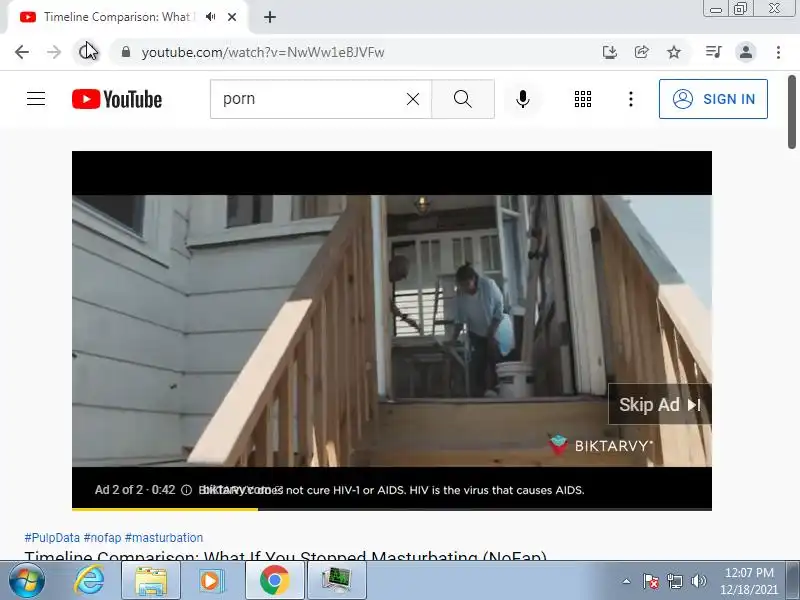Click the yellow ad progress bar

pyautogui.click(x=165, y=509)
